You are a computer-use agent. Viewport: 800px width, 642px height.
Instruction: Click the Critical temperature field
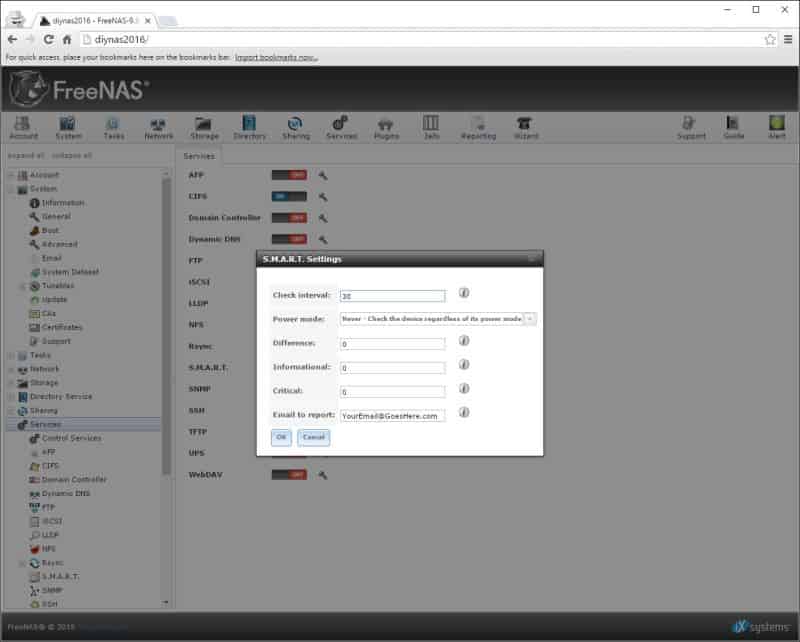392,391
